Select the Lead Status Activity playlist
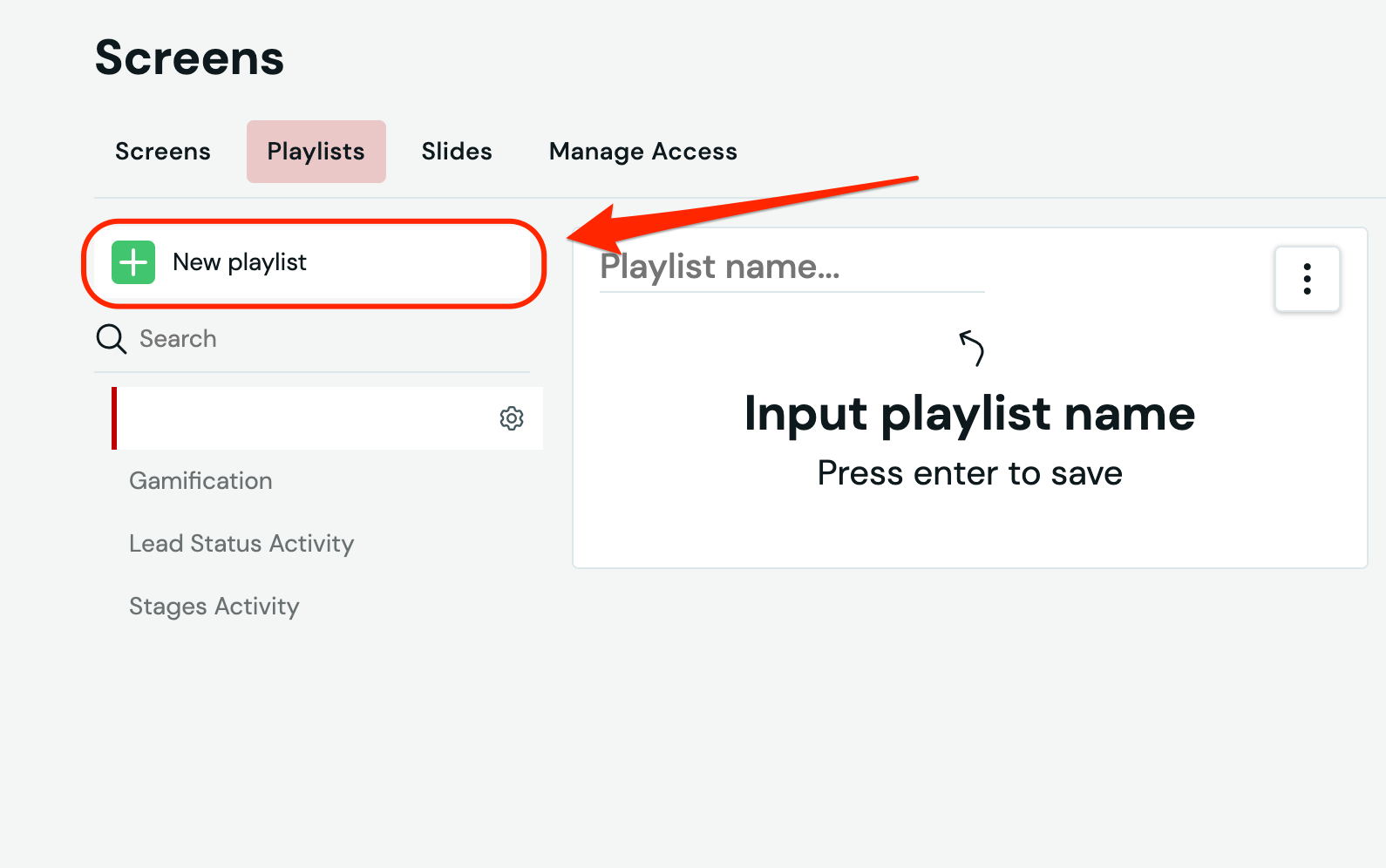 (241, 544)
